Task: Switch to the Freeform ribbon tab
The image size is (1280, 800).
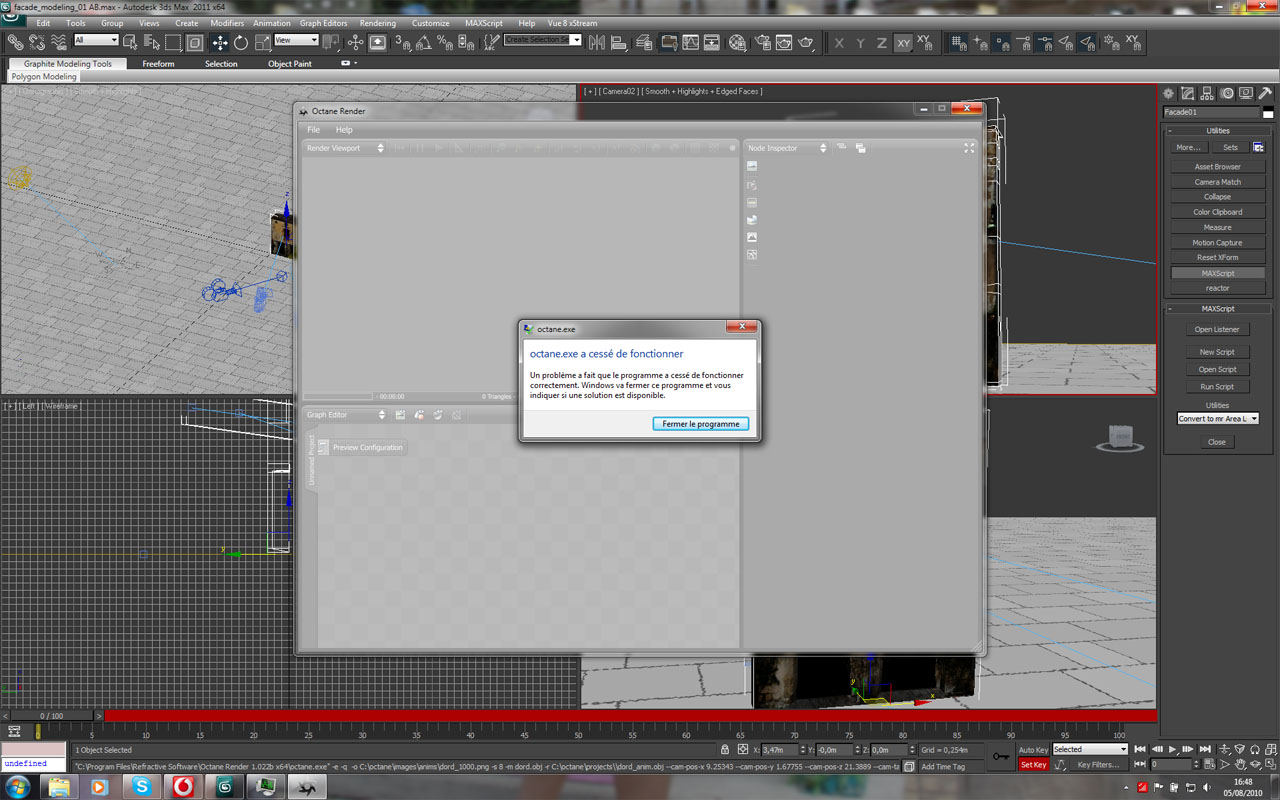Action: [158, 64]
